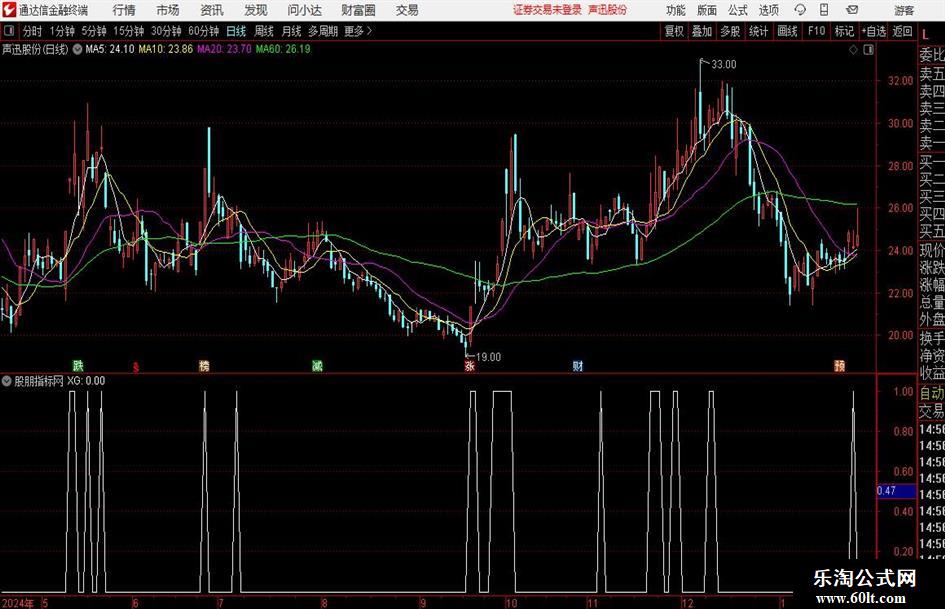Click the 标记 mark button
The height and width of the screenshot is (609, 945).
(844, 31)
